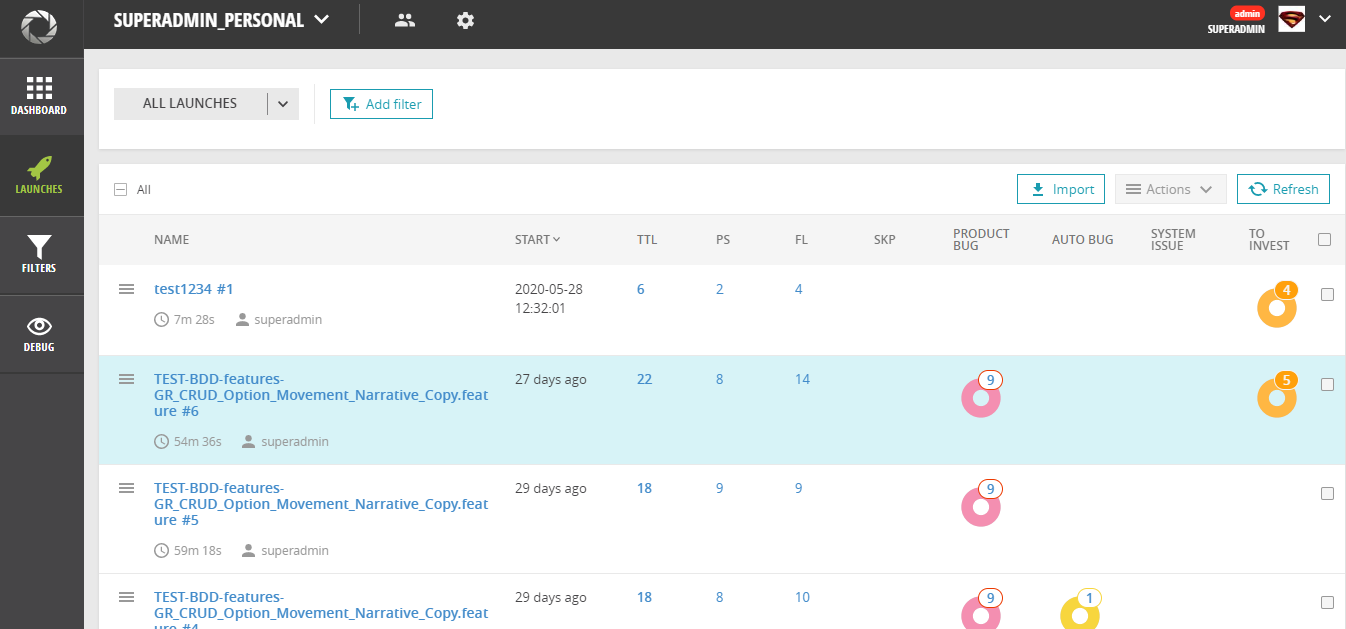Viewport: 1346px width, 629px height.
Task: Click passed count 2 for test1234
Action: click(x=720, y=289)
